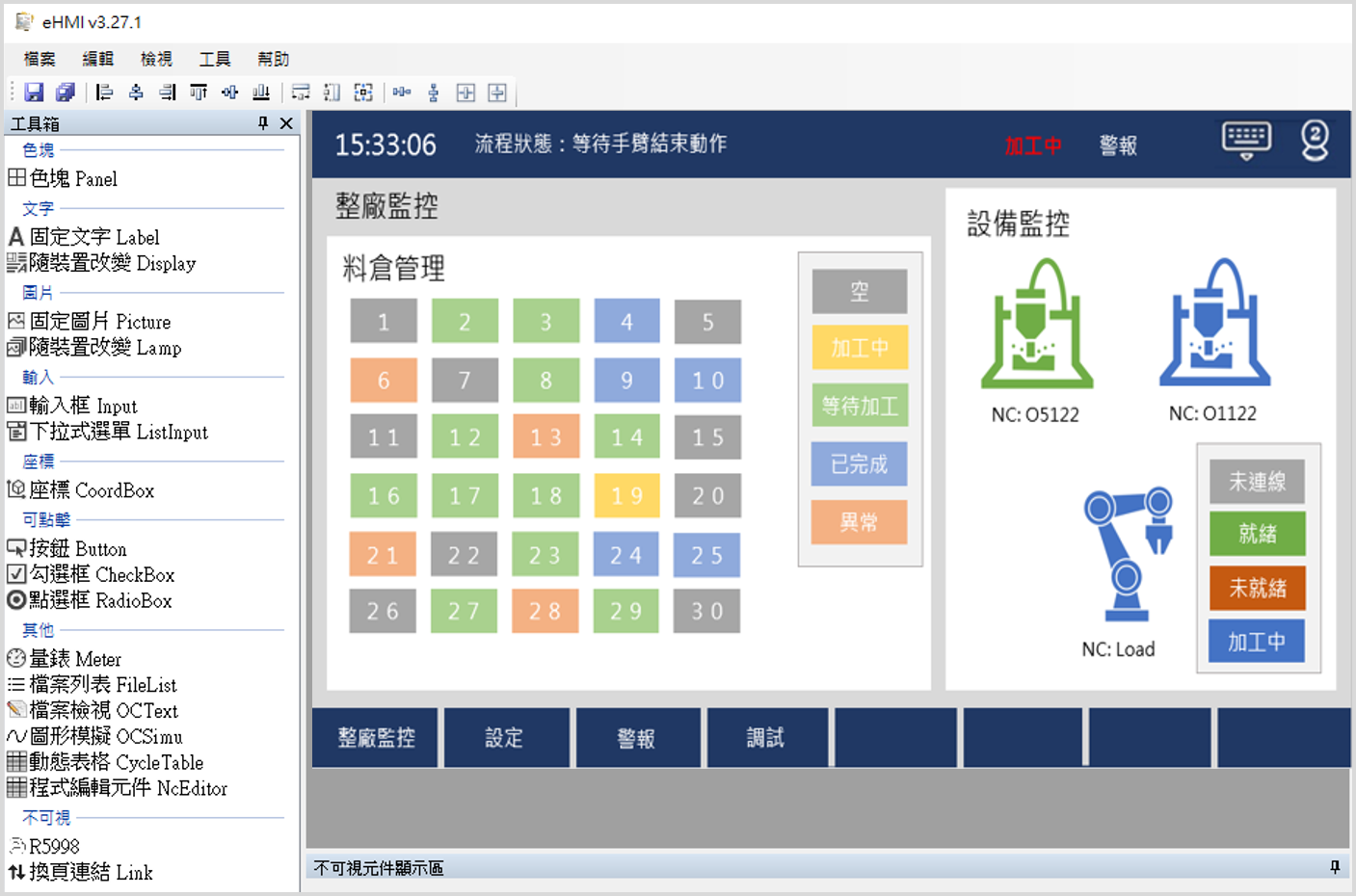This screenshot has height=896, width=1356.
Task: Click the Save All icon
Action: pos(66,92)
